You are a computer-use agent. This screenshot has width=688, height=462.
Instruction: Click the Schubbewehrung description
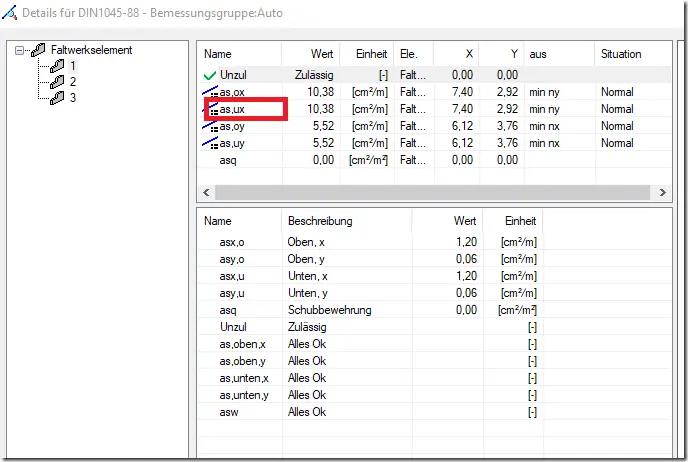point(330,310)
